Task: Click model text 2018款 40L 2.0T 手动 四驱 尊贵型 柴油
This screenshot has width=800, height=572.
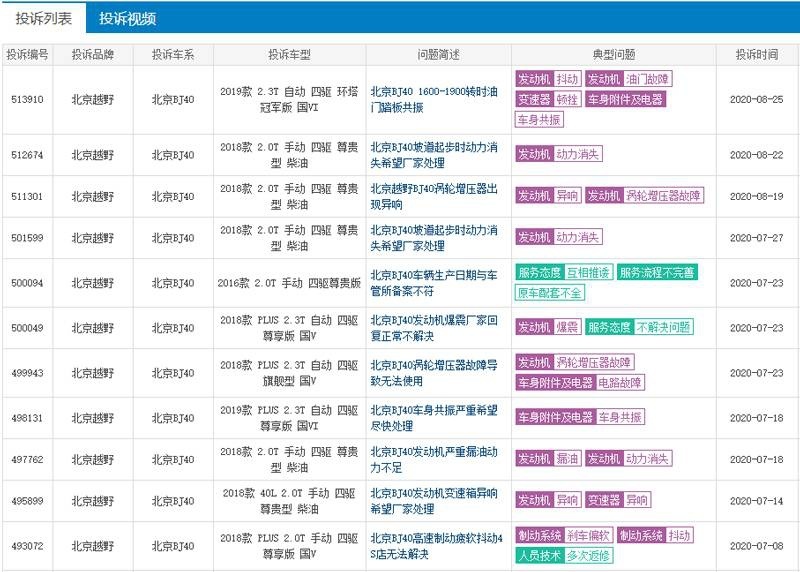Action: click(289, 501)
